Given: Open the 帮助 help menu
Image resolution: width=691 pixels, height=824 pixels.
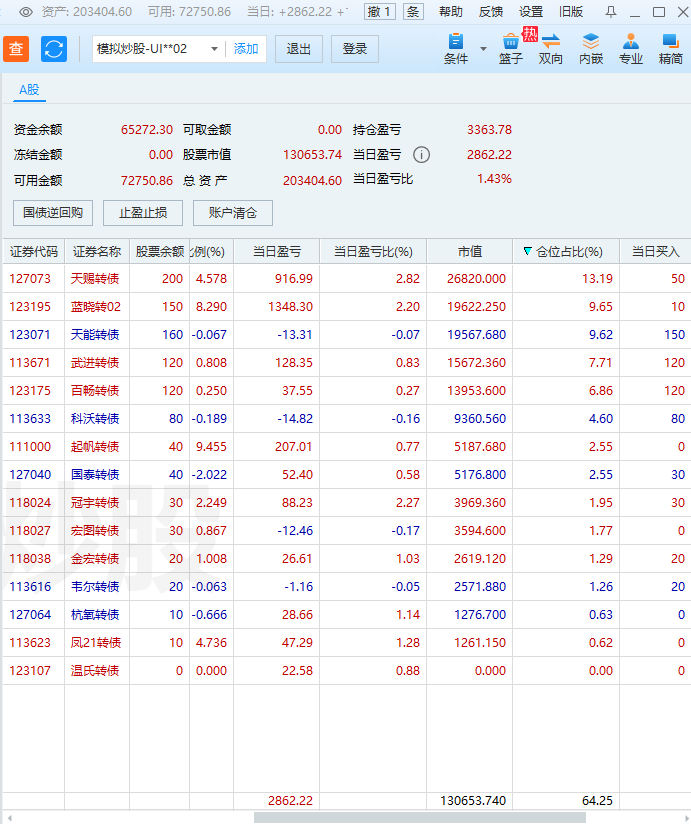Looking at the screenshot, I should 451,12.
